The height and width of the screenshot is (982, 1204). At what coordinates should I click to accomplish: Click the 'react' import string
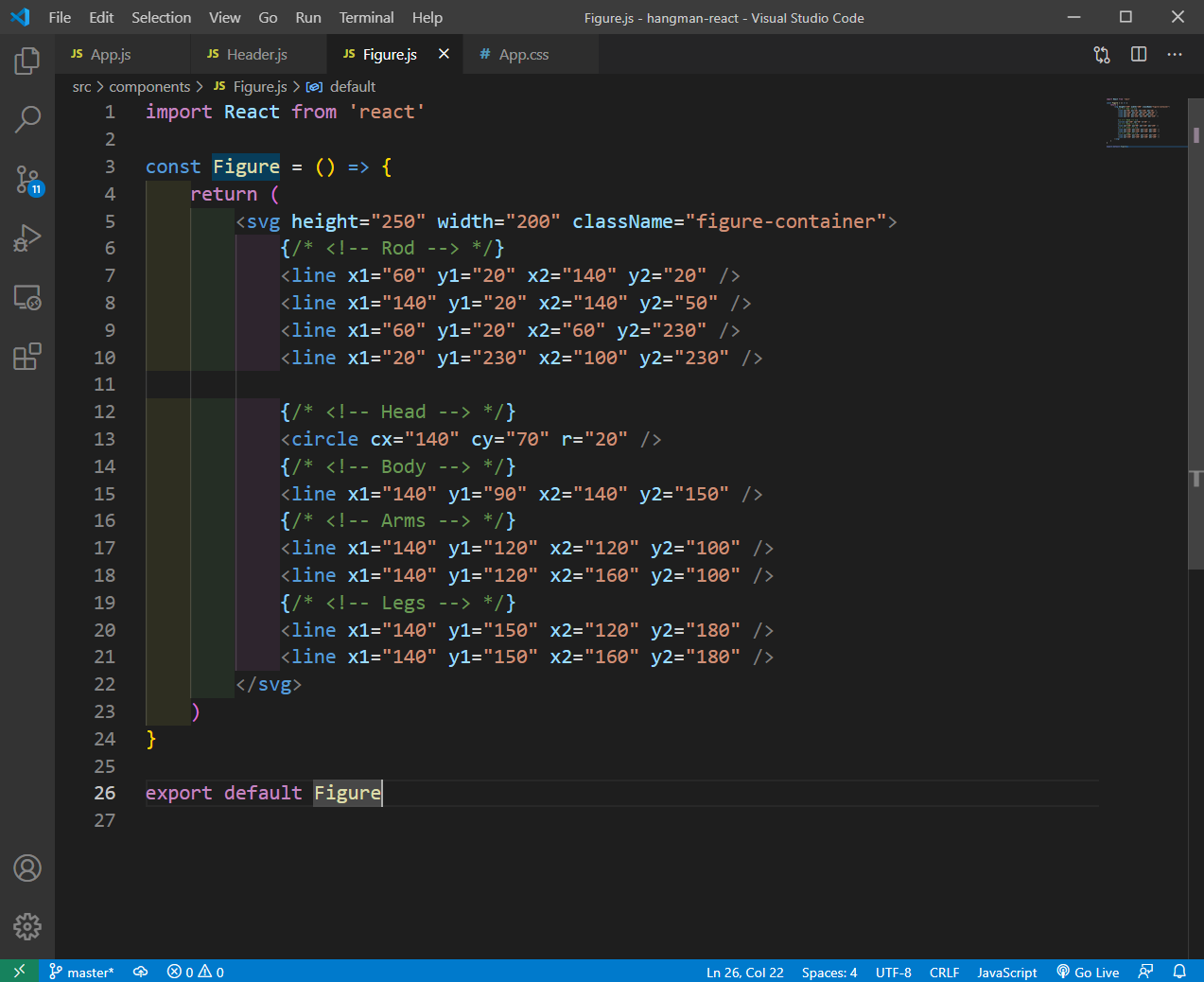coord(387,112)
